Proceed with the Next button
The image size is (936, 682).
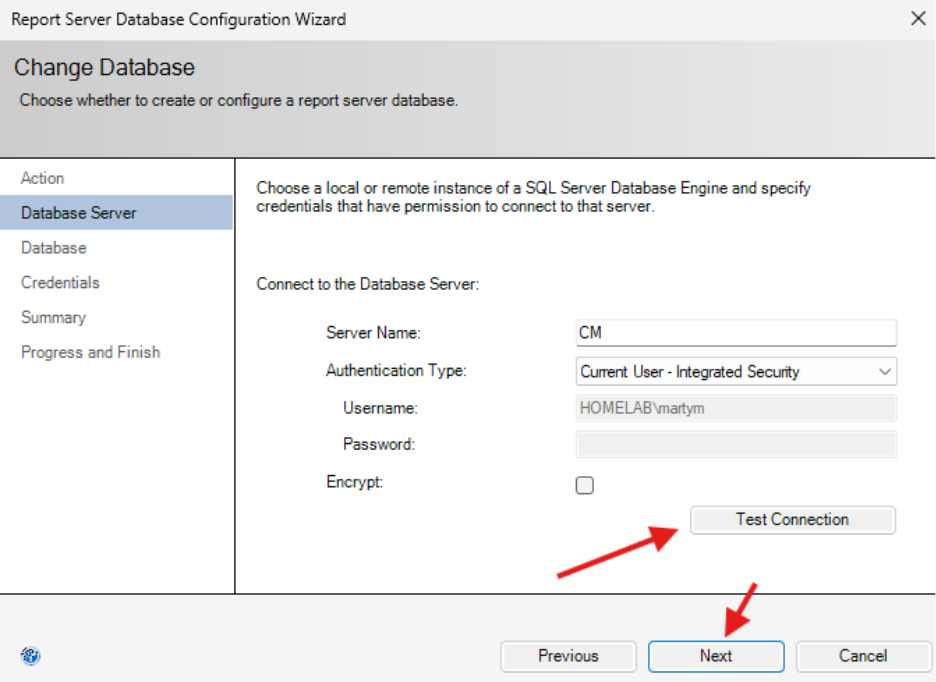[x=716, y=656]
